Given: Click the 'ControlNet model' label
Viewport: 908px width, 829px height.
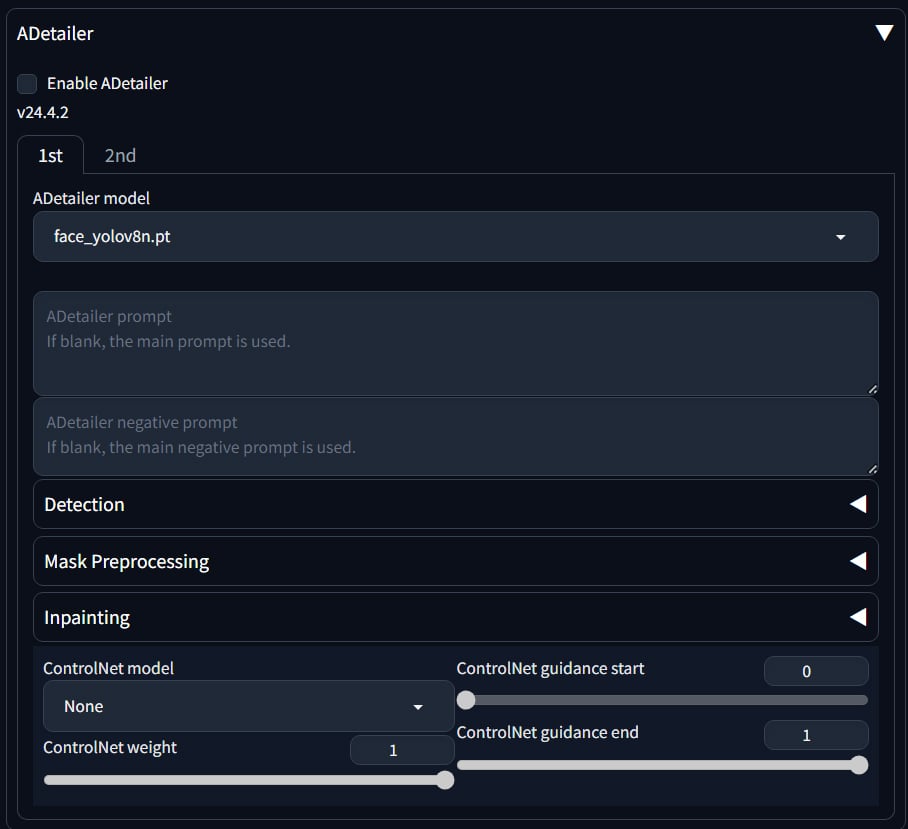Looking at the screenshot, I should coord(108,668).
